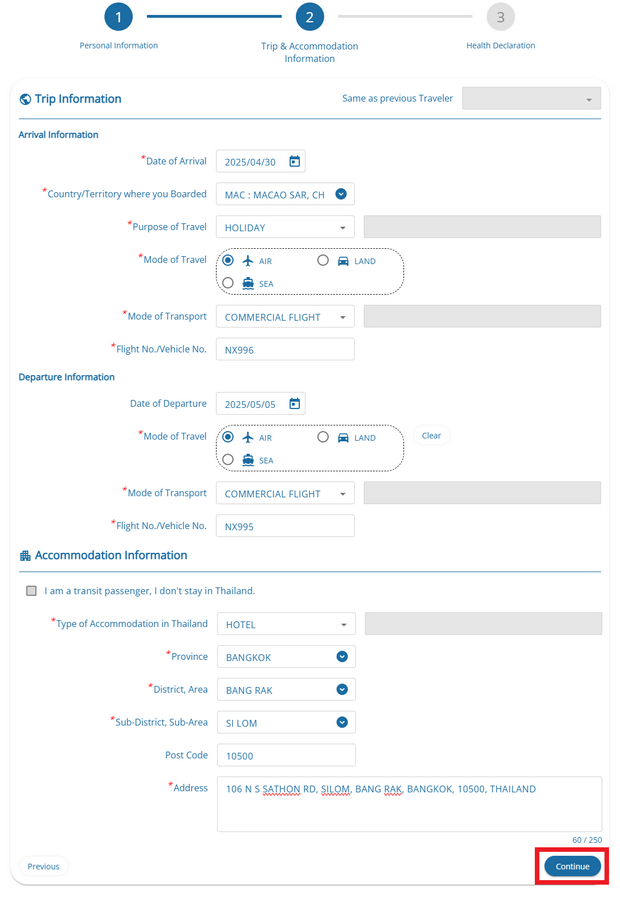Viewport: 620px width, 903px height.
Task: Click the airplane icon in arrival Mode of Travel
Action: [248, 261]
